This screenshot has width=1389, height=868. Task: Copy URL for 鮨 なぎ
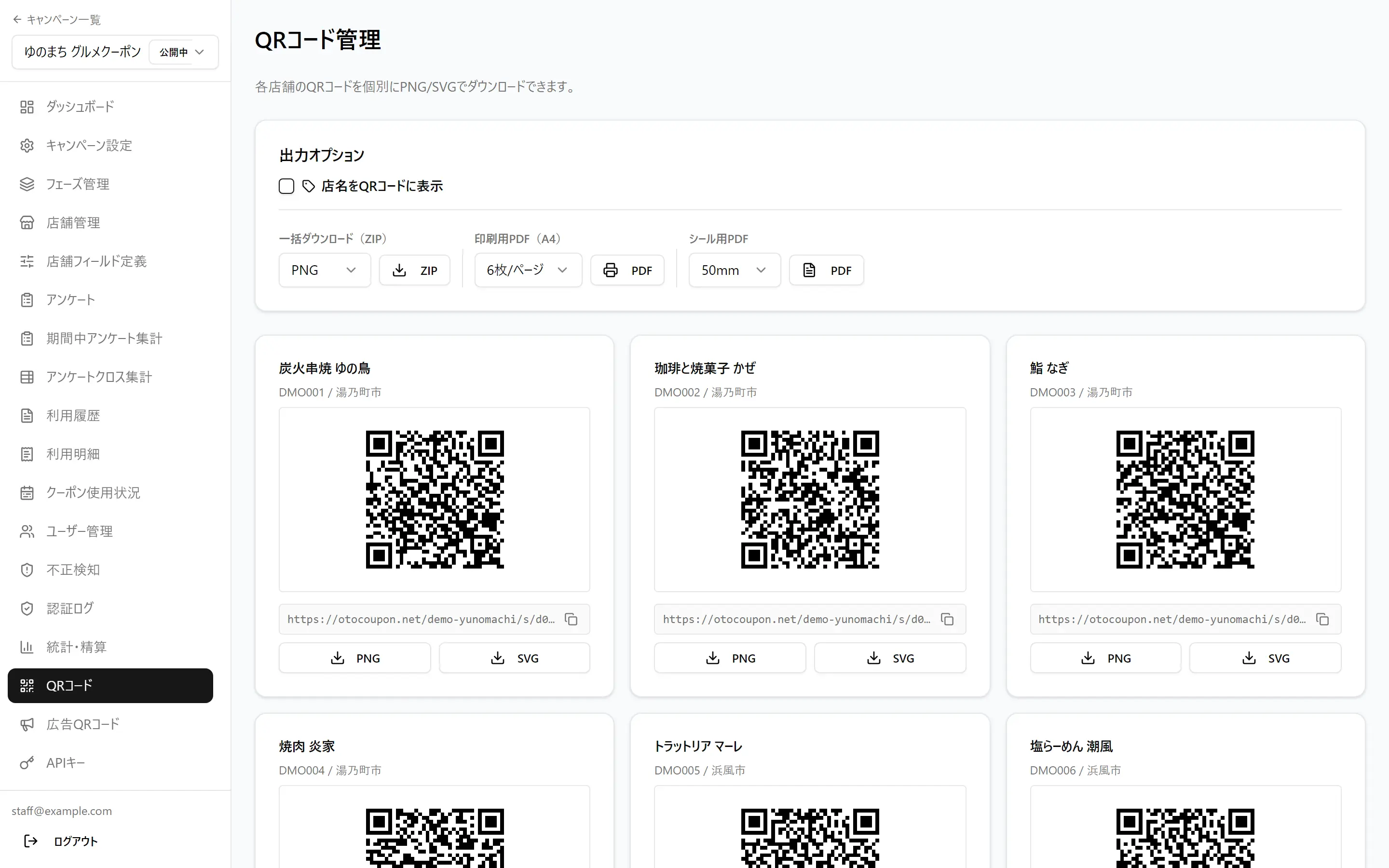tap(1322, 620)
